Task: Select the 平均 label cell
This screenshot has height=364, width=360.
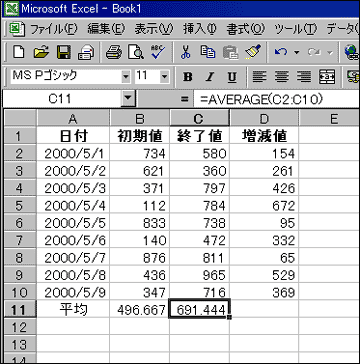Action: coord(73,310)
